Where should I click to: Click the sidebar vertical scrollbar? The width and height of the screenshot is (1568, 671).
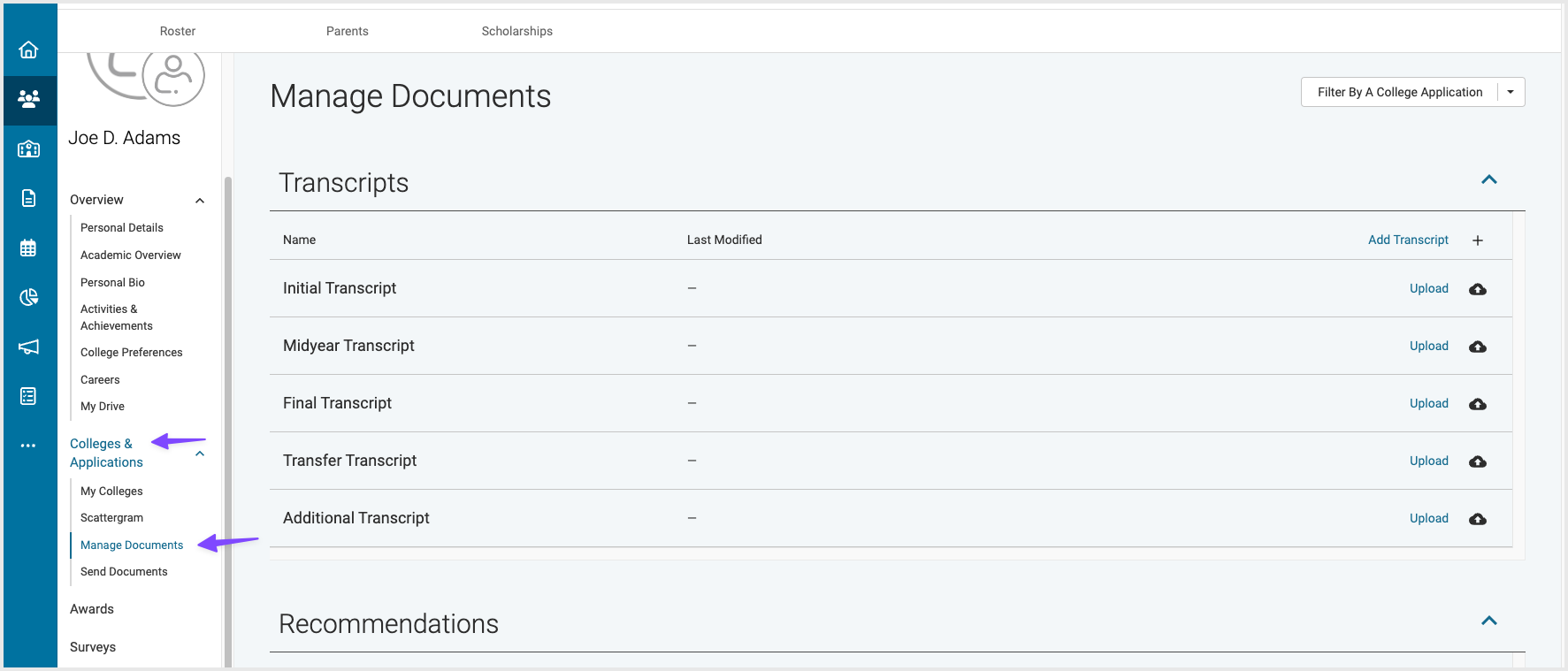pos(228,422)
